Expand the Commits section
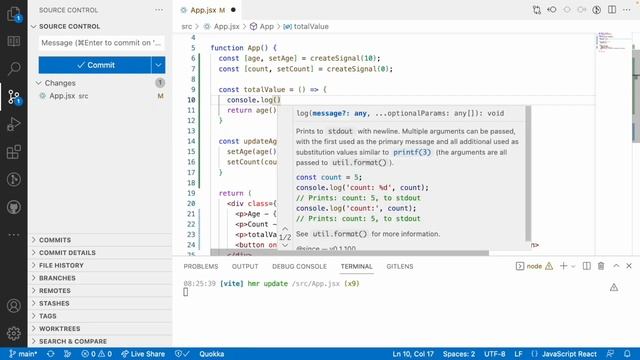Viewport: 640px width, 360px height. coord(101,240)
